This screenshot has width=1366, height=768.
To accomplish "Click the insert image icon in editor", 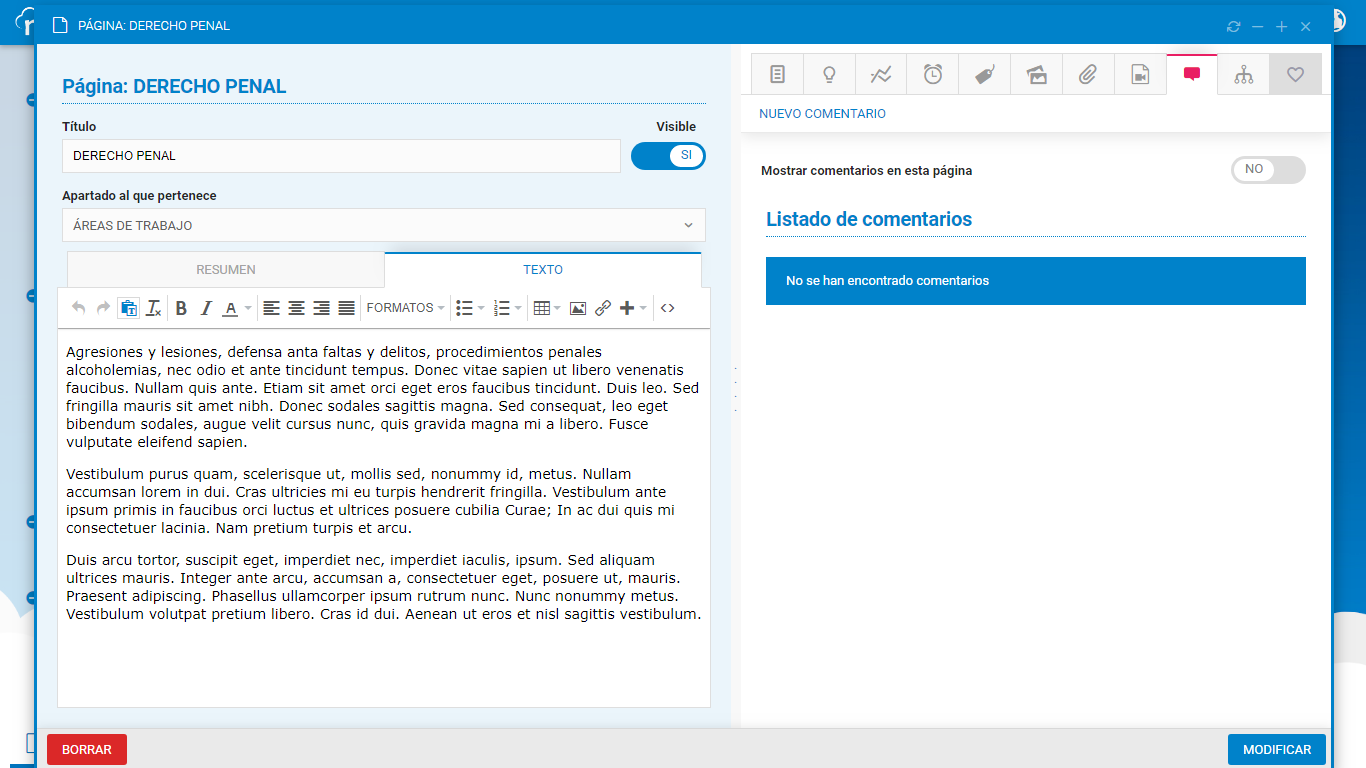I will pyautogui.click(x=578, y=308).
